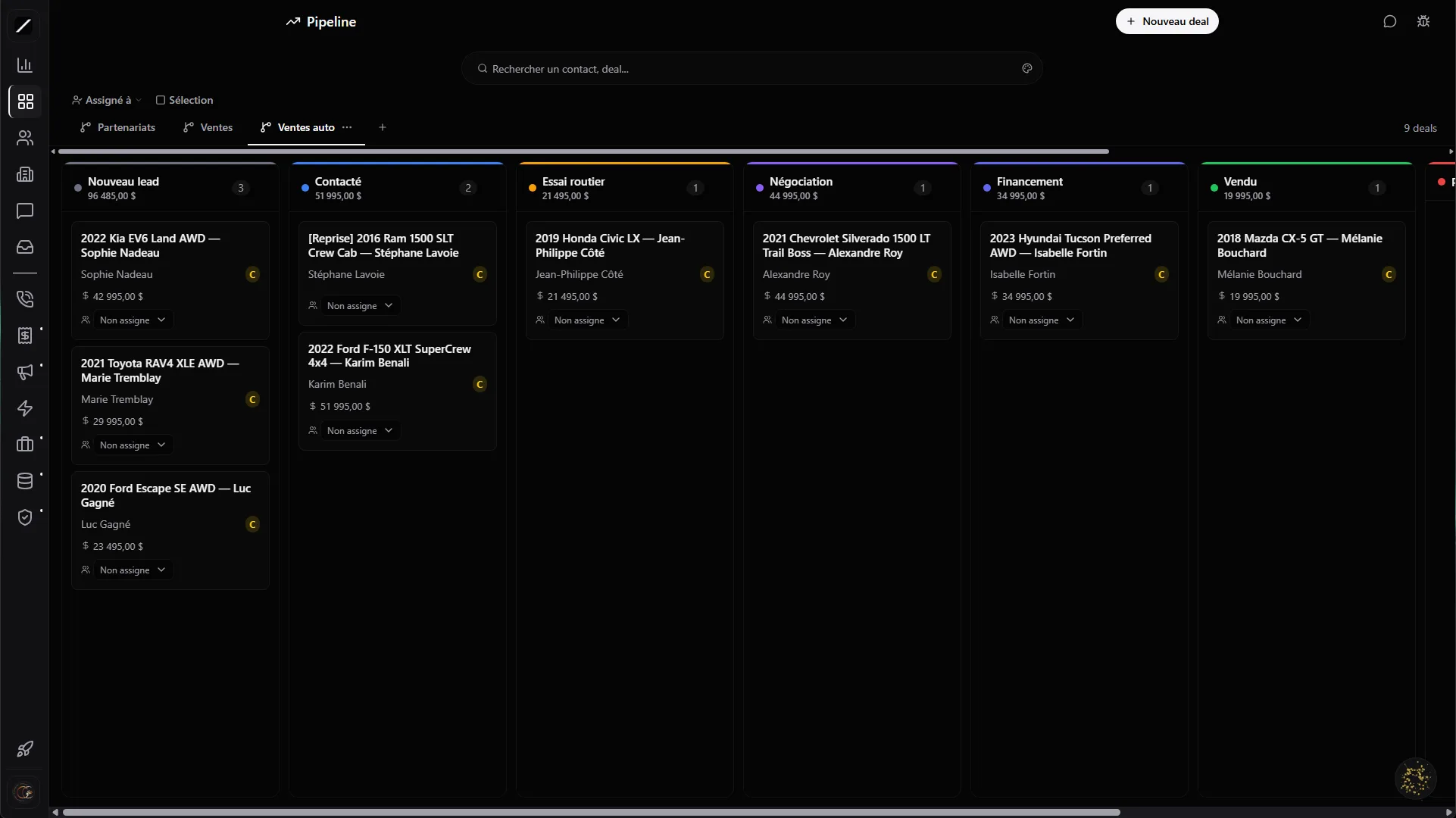Click the 44 995,00 $ amount on the Silverado card
The image size is (1456, 818).
pyautogui.click(x=799, y=296)
